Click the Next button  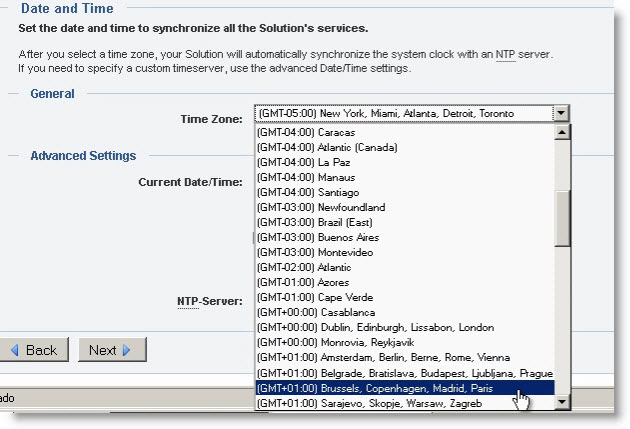coord(110,350)
